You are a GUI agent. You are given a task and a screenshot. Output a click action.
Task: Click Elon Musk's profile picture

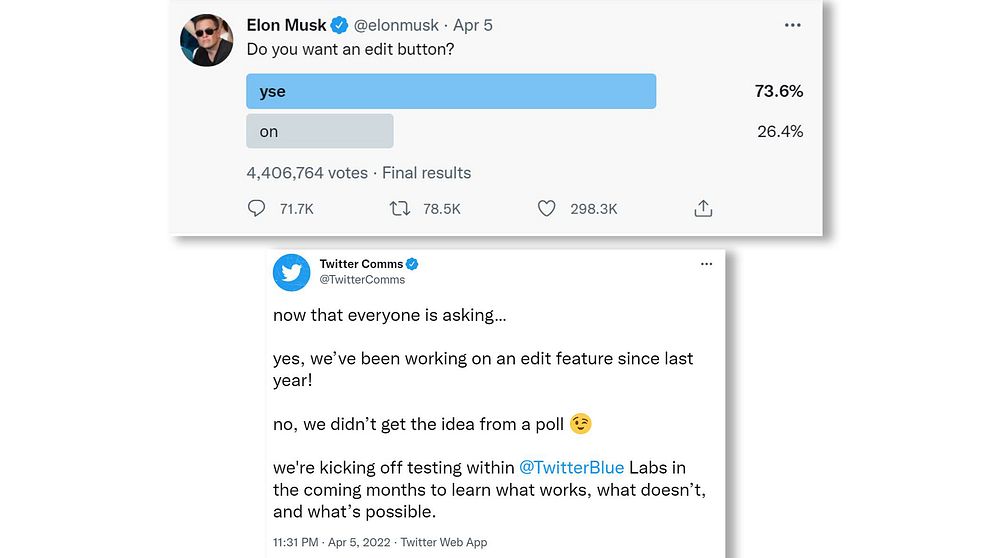[206, 41]
